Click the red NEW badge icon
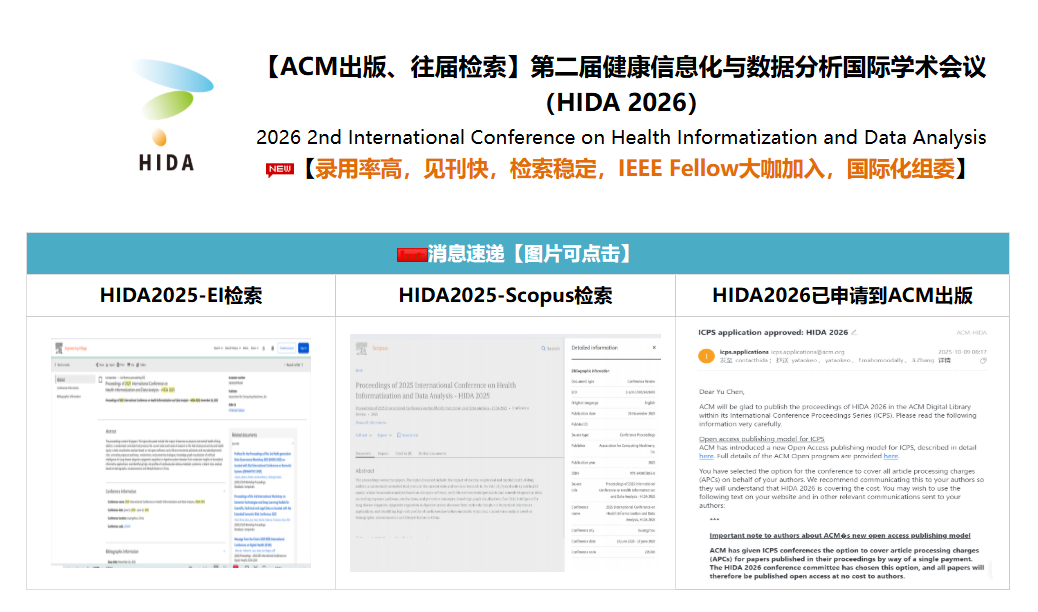Viewport: 1038px width, 612px height. (x=279, y=170)
